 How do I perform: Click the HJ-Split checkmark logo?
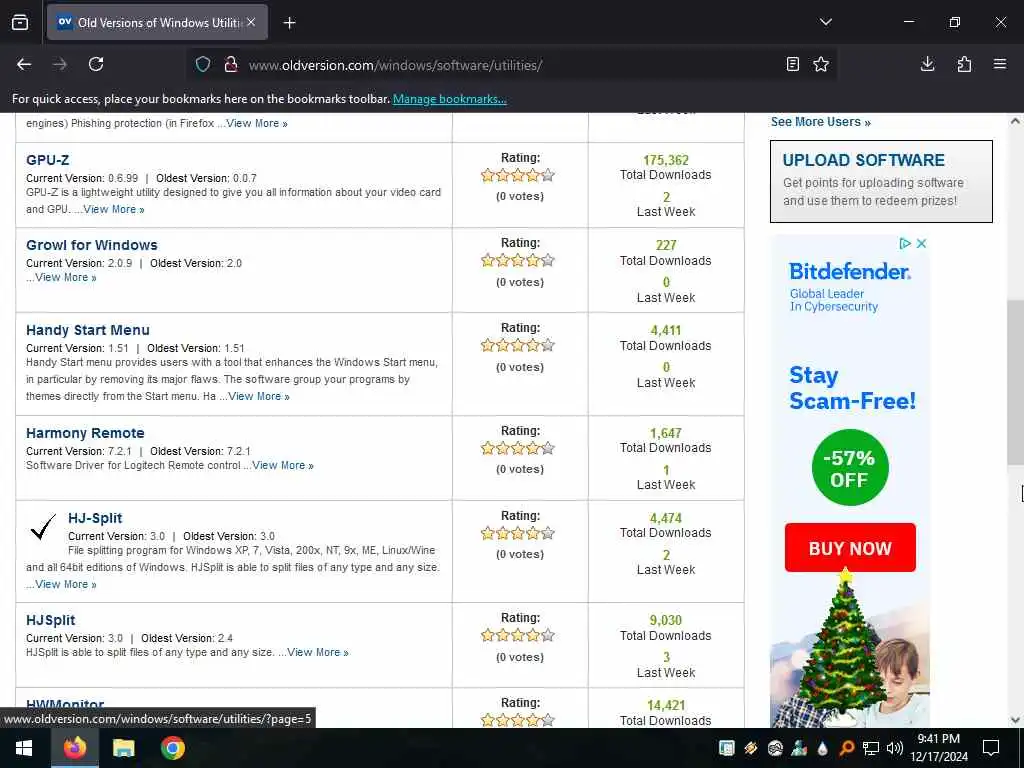pyautogui.click(x=43, y=528)
